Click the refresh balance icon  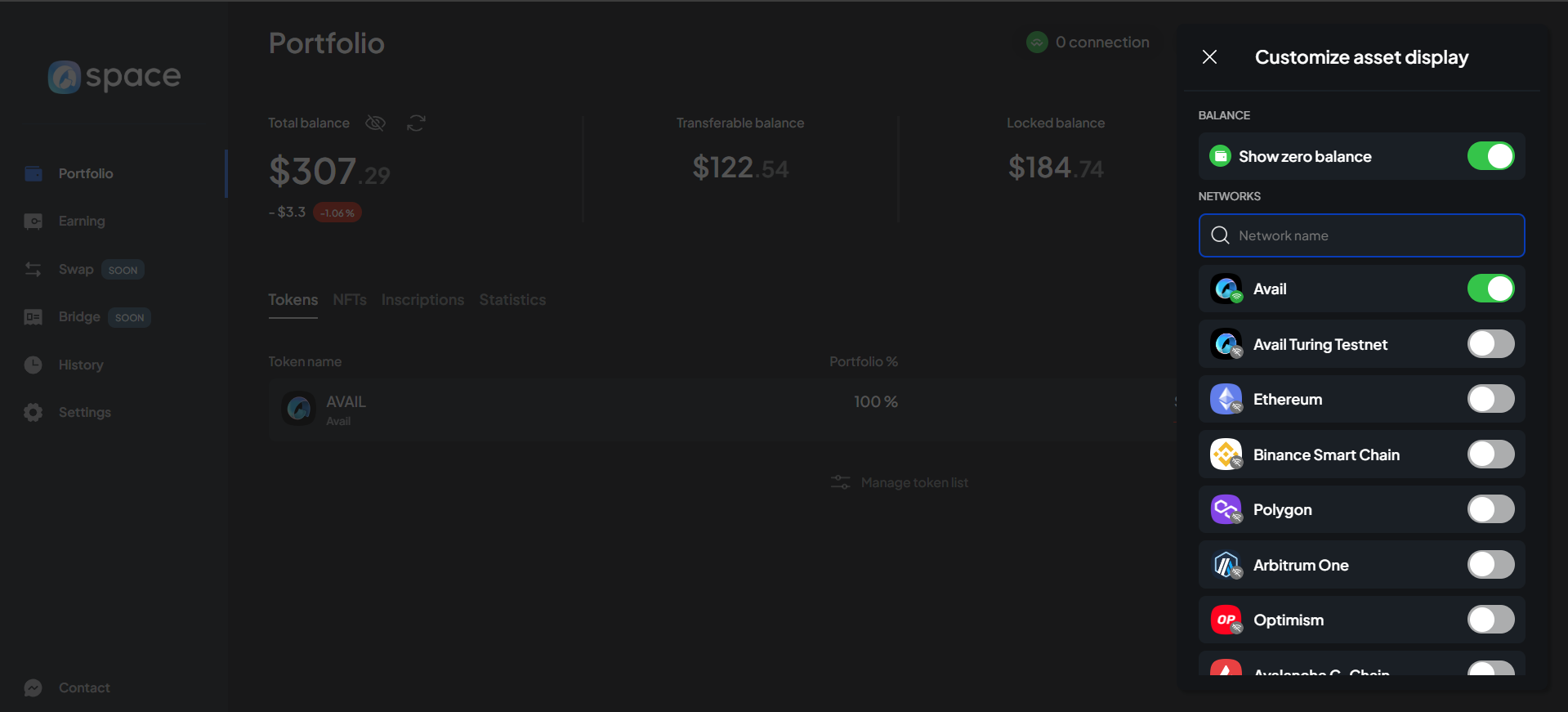coord(416,123)
